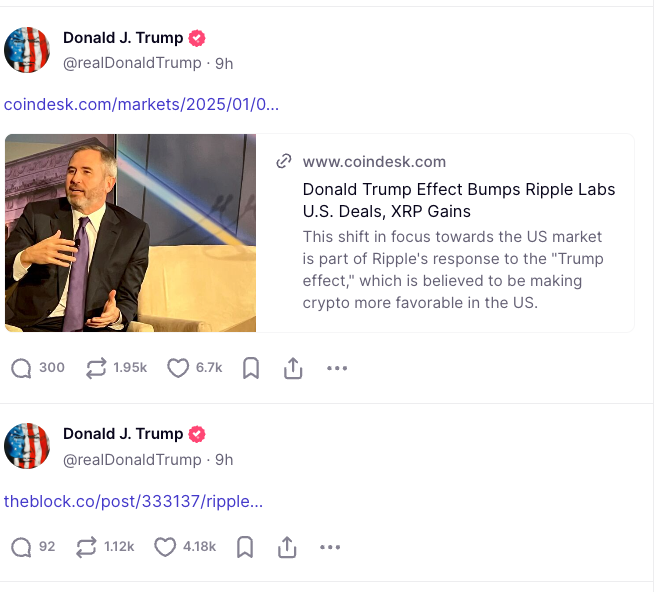This screenshot has height=592, width=669.
Task: Bookmark the theblock.co link post
Action: (245, 547)
